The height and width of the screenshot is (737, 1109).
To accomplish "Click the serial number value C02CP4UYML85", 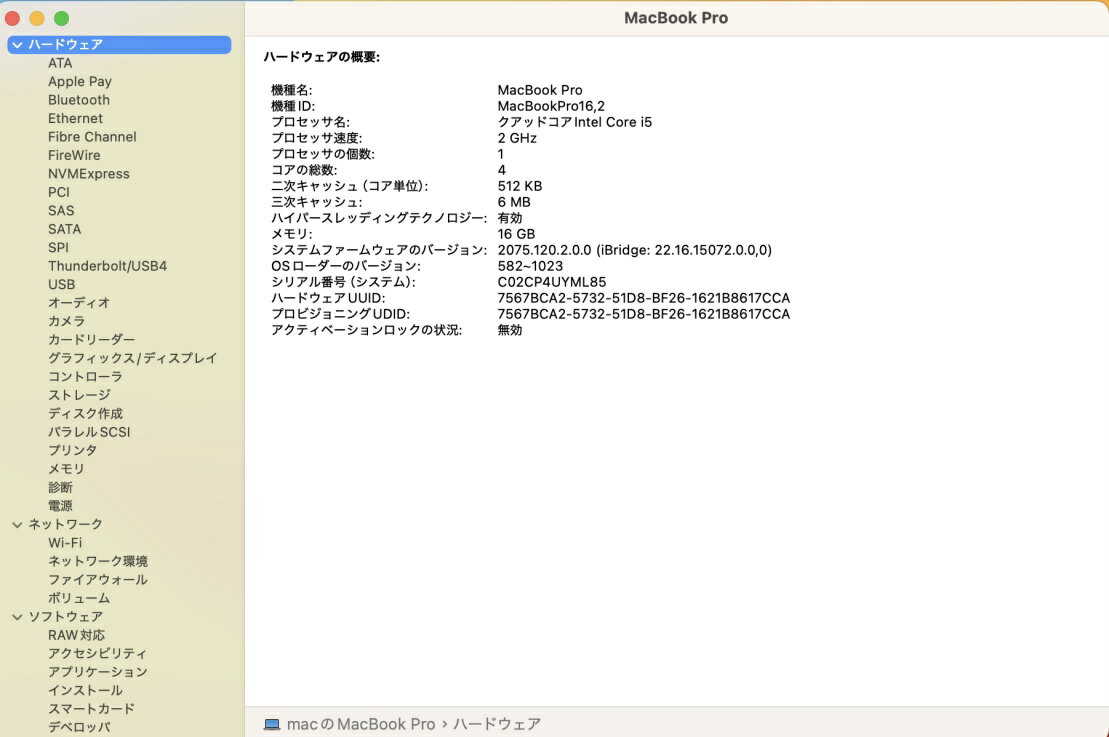I will pos(551,282).
